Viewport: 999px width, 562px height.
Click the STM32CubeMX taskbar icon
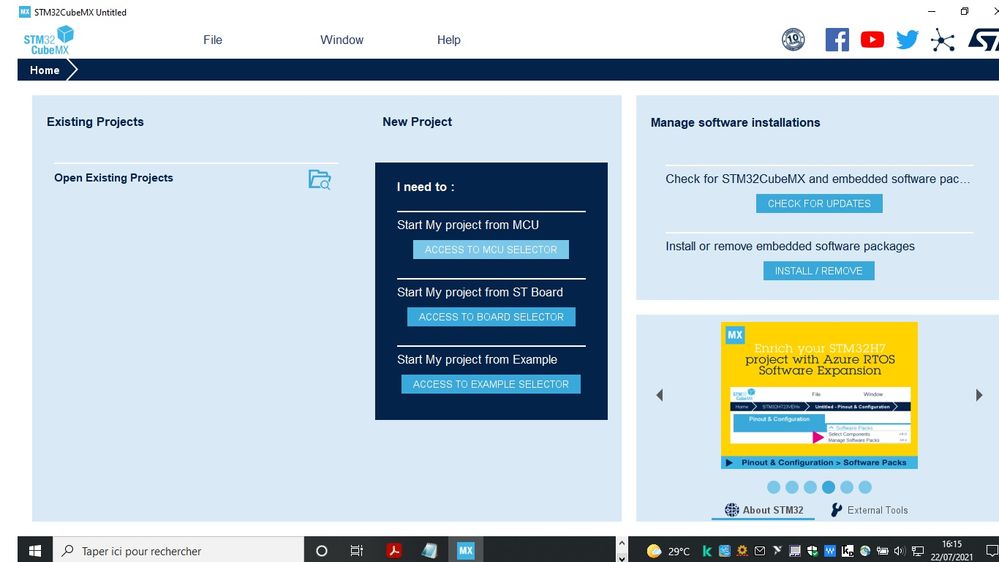465,551
